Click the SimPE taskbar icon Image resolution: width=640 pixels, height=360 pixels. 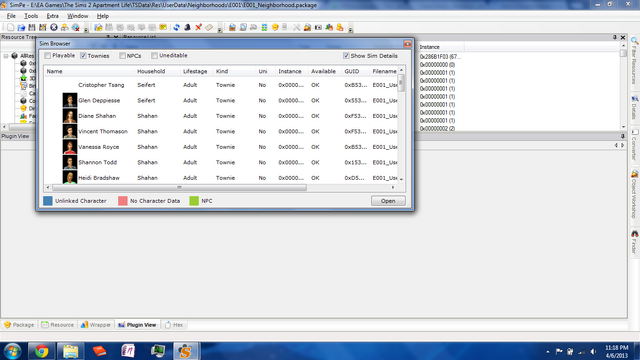click(x=186, y=351)
